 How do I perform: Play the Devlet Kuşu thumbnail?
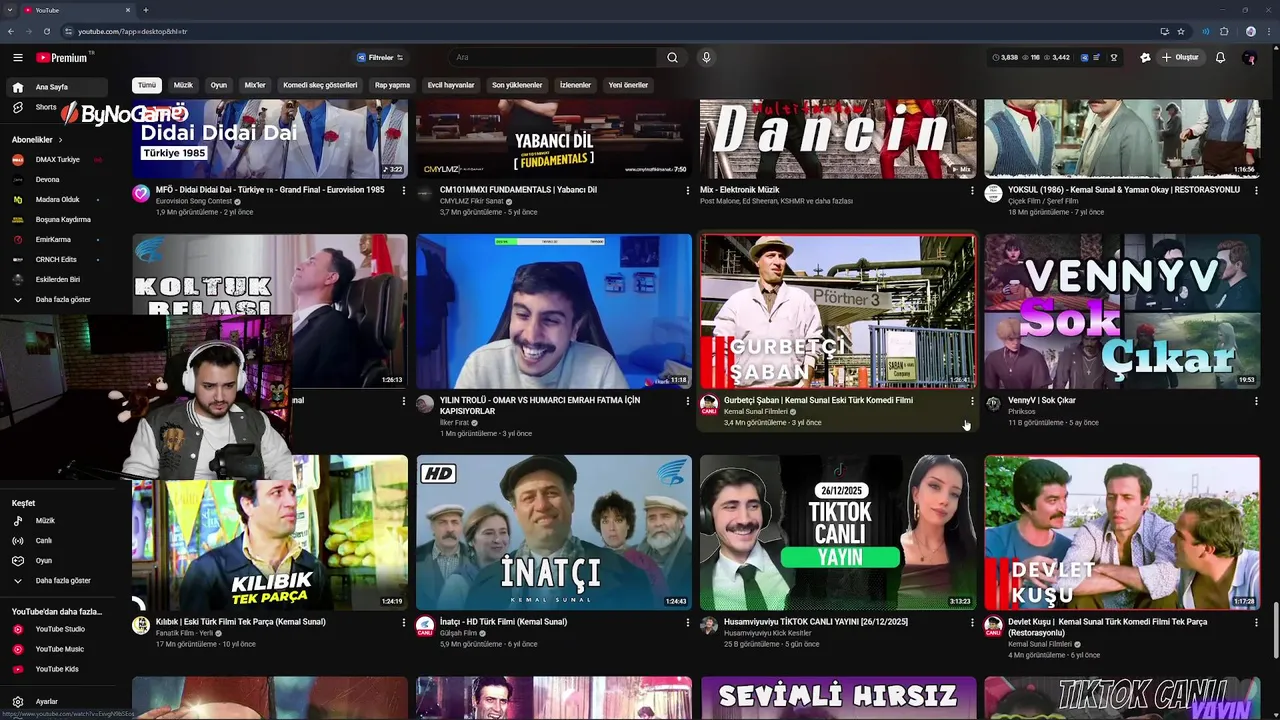click(x=1122, y=532)
